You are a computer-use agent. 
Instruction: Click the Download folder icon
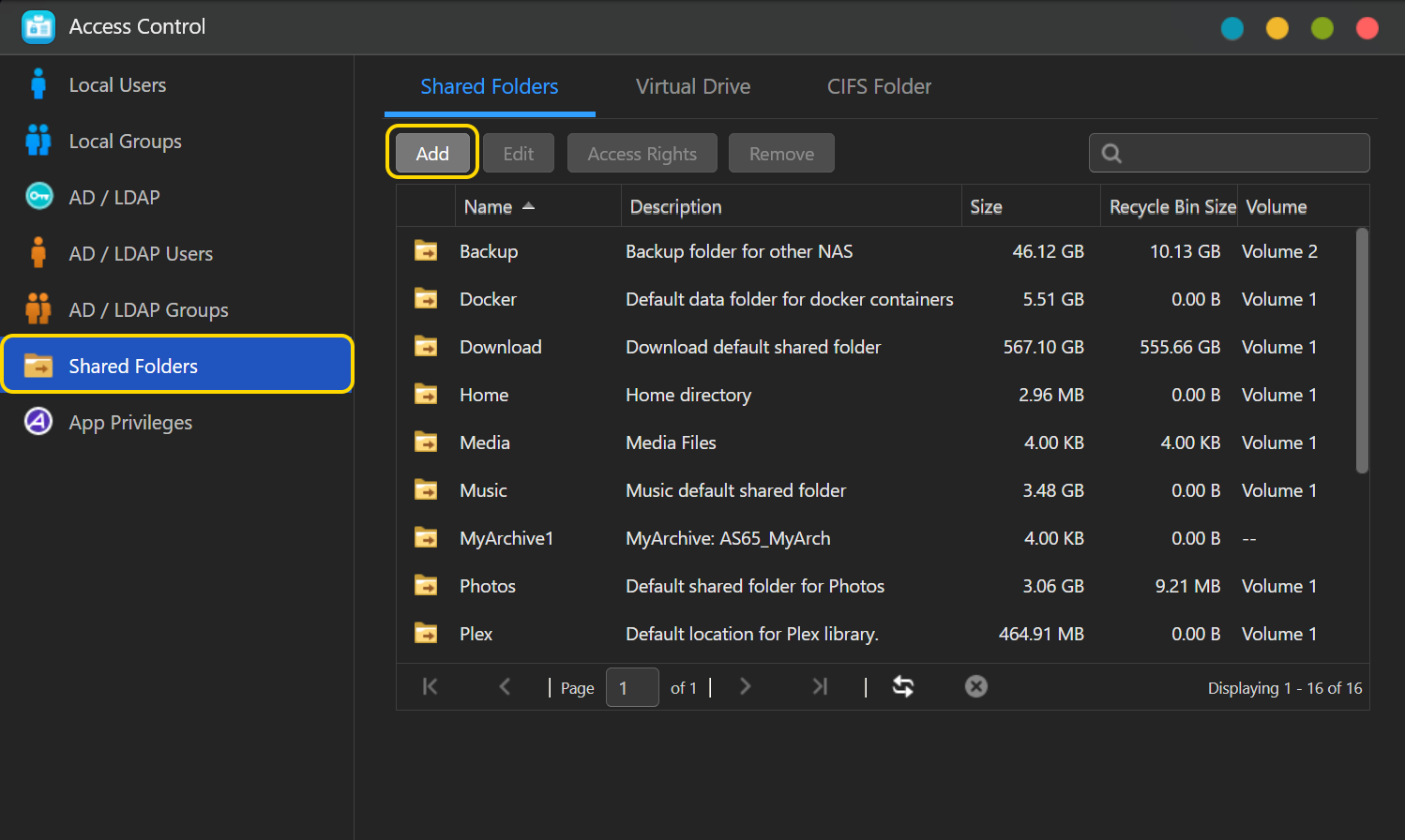426,347
